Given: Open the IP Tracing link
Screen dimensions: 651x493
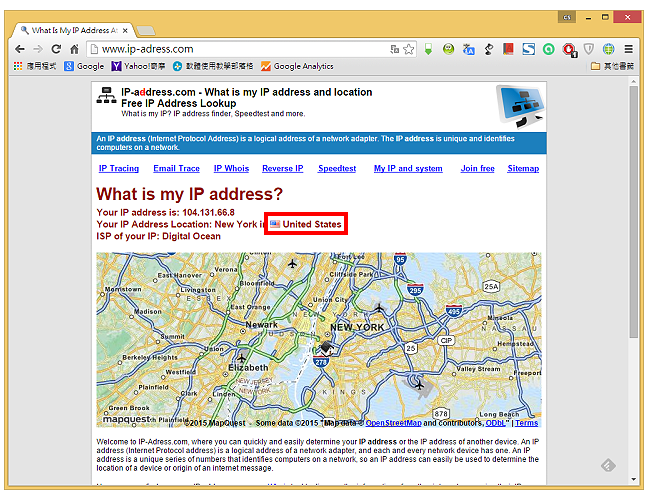Looking at the screenshot, I should coord(119,168).
